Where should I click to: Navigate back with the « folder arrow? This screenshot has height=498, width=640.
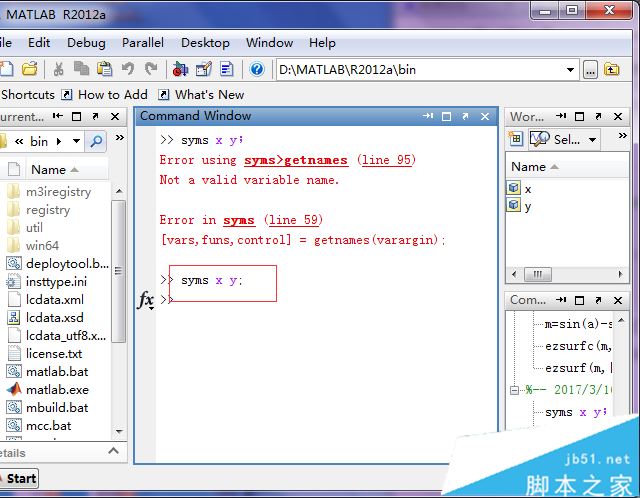19,142
